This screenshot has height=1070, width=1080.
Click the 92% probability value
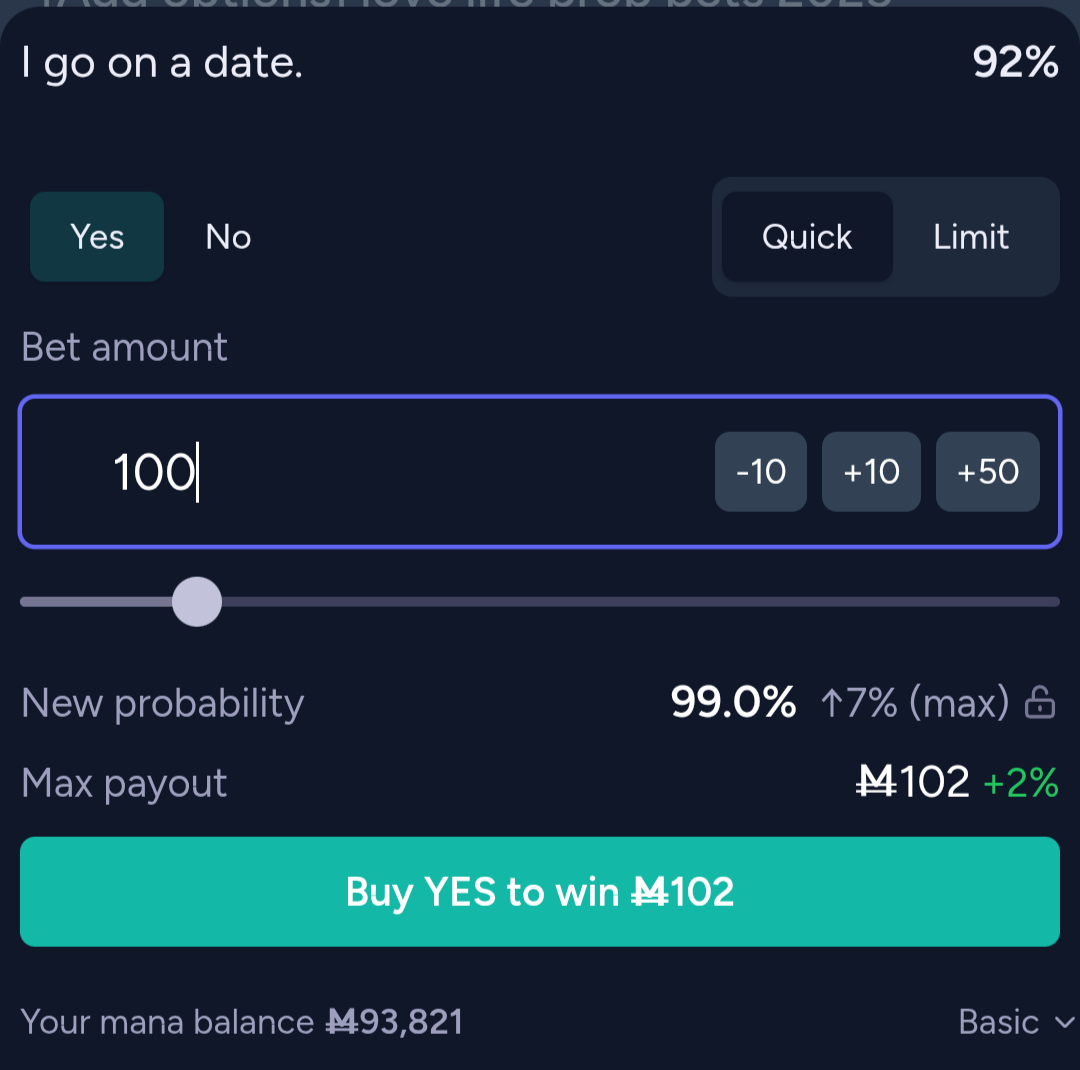(1015, 62)
